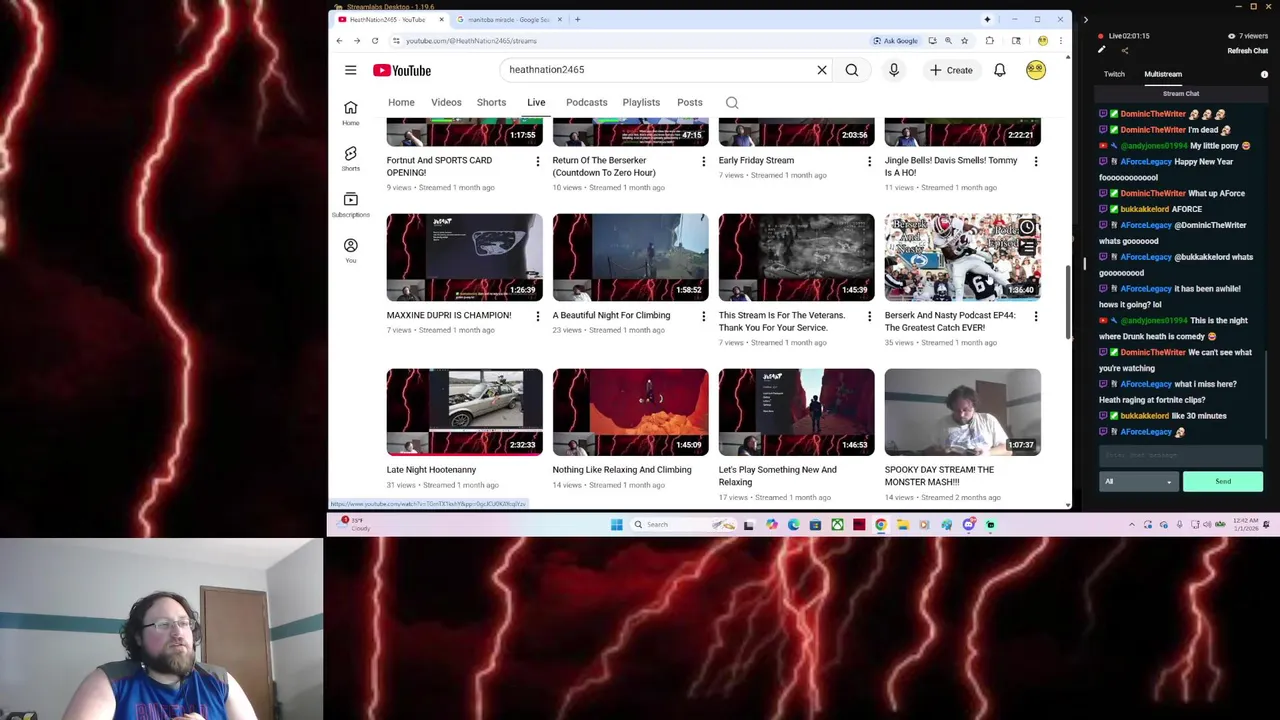This screenshot has width=1280, height=720.
Task: Click the Create button
Action: [950, 70]
